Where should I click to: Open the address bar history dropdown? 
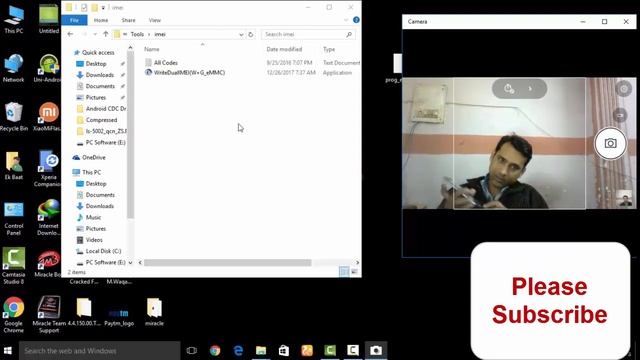[x=241, y=35]
